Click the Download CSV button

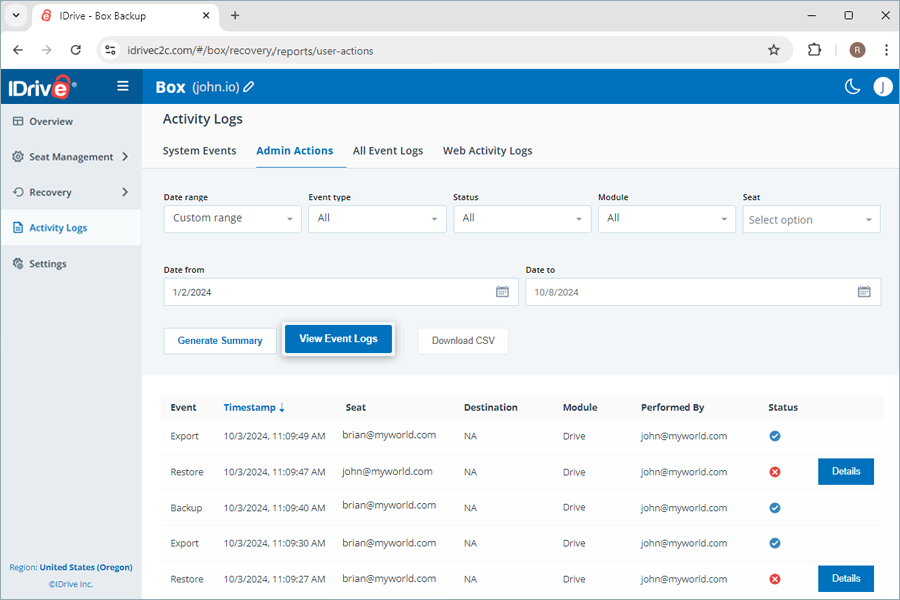[463, 339]
